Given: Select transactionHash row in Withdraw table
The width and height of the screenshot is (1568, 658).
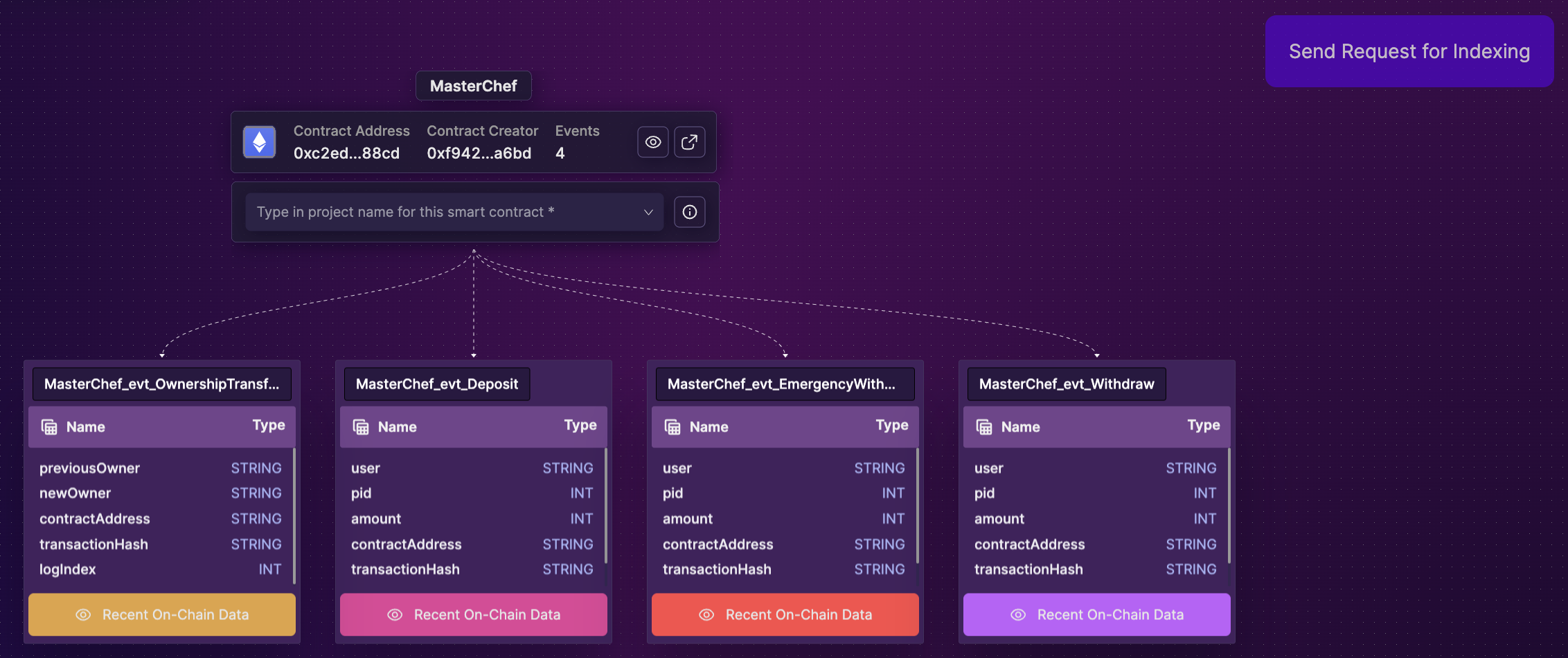Looking at the screenshot, I should [x=1096, y=569].
